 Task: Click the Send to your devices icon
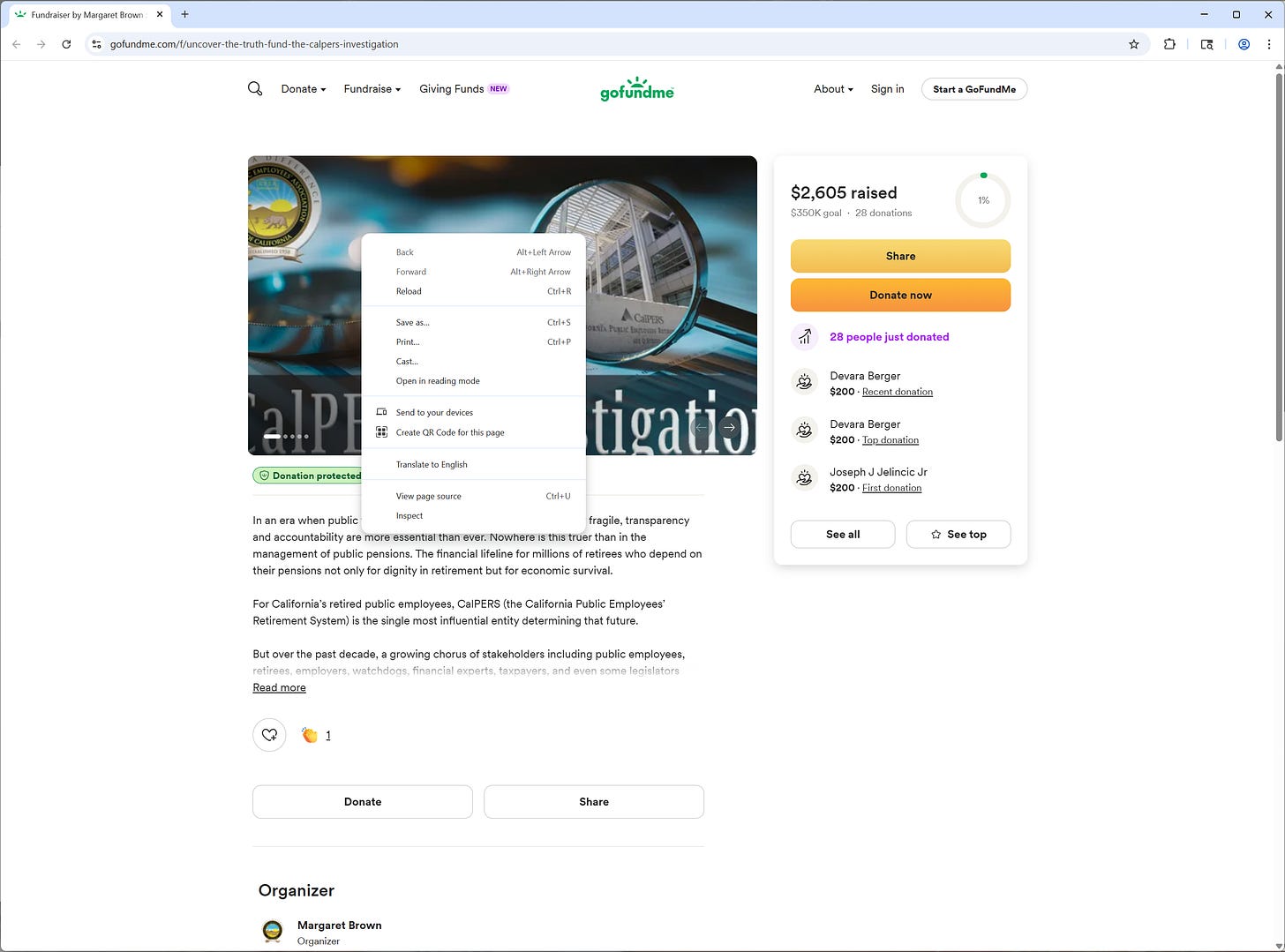pos(381,412)
